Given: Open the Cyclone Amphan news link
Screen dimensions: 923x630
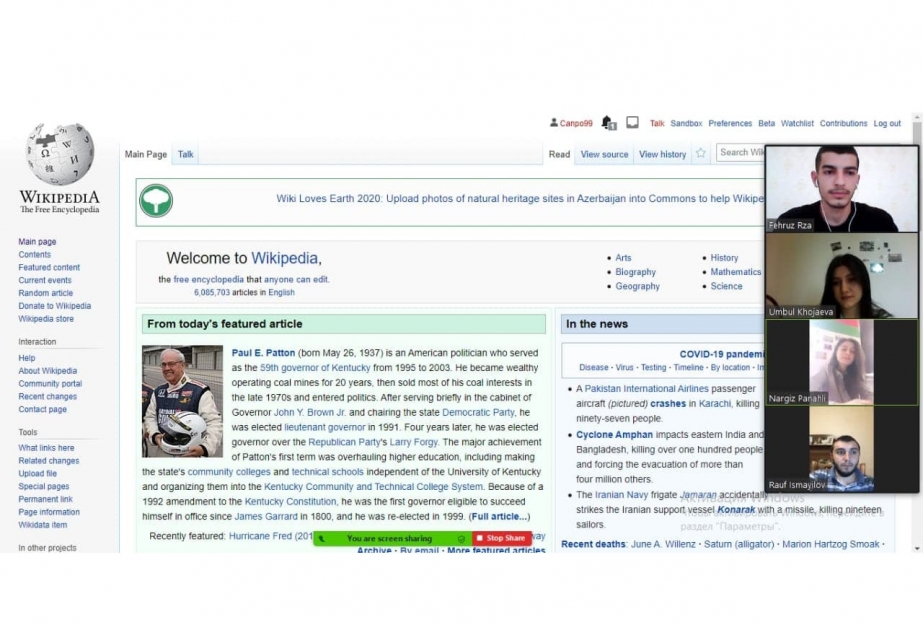Looking at the screenshot, I should [x=615, y=435].
